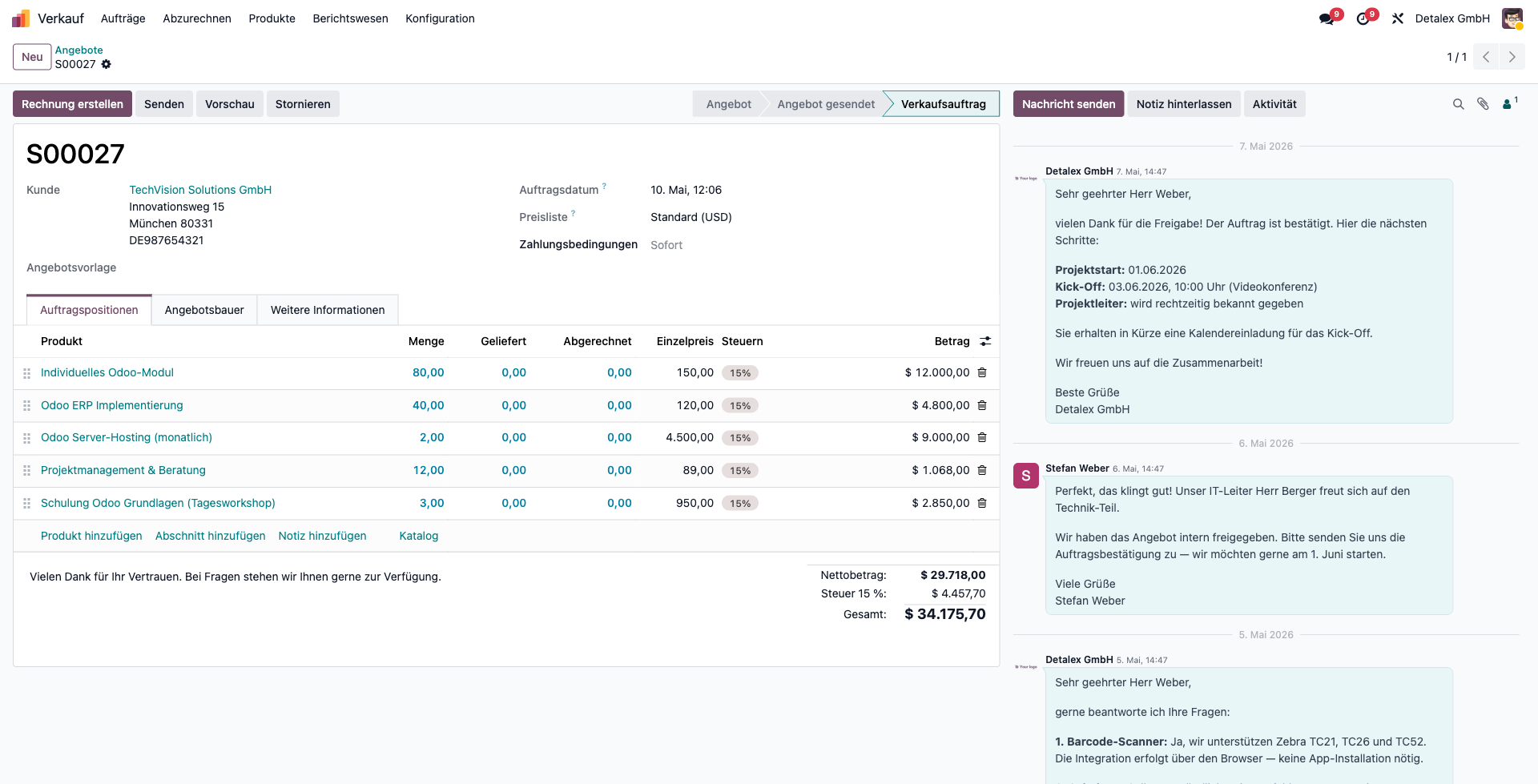Click the Rechnung erstellen button

(72, 104)
